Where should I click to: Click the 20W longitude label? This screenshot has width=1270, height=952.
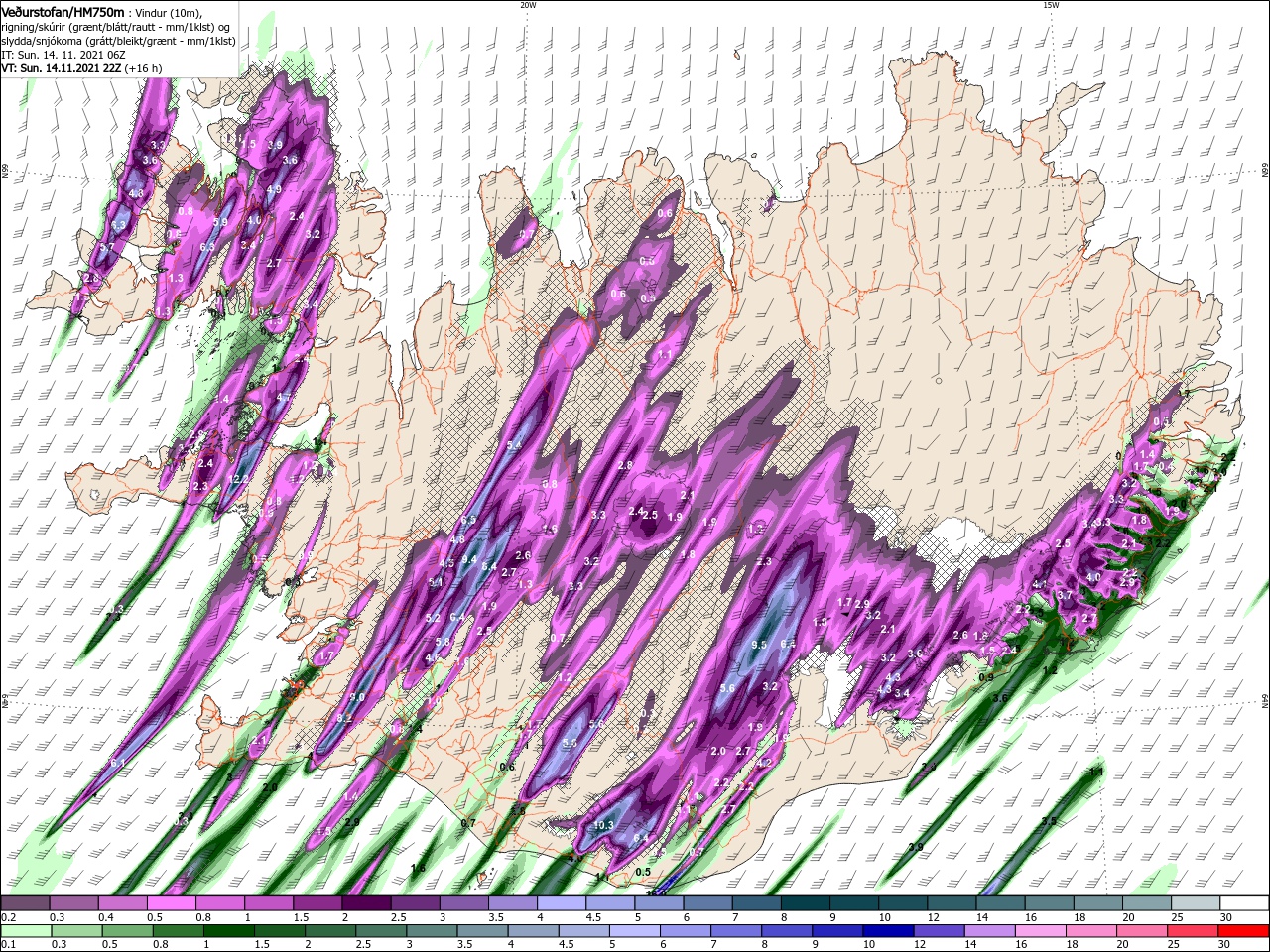(528, 5)
